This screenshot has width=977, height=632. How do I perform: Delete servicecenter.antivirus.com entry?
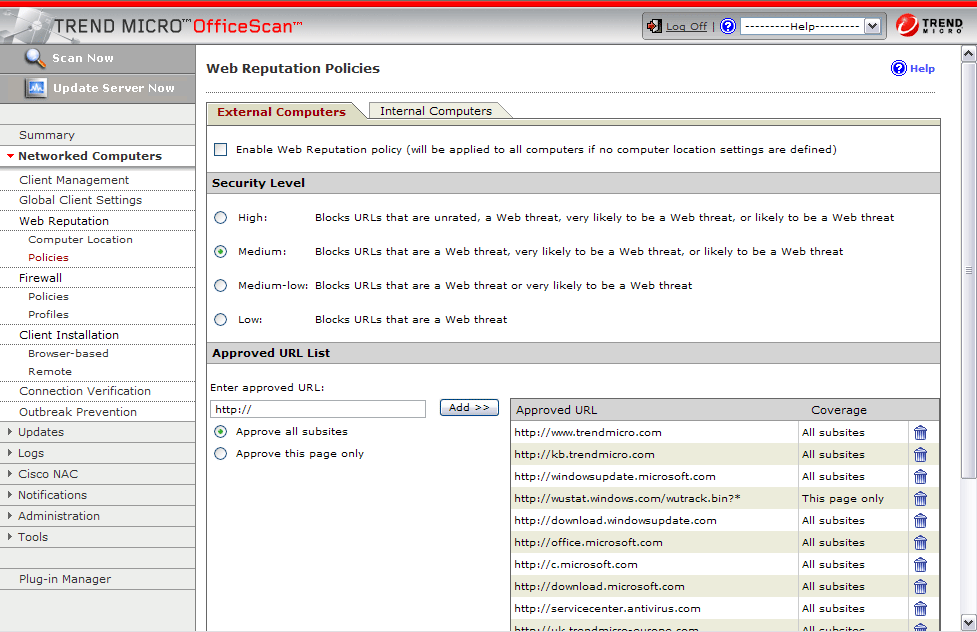pyautogui.click(x=920, y=609)
